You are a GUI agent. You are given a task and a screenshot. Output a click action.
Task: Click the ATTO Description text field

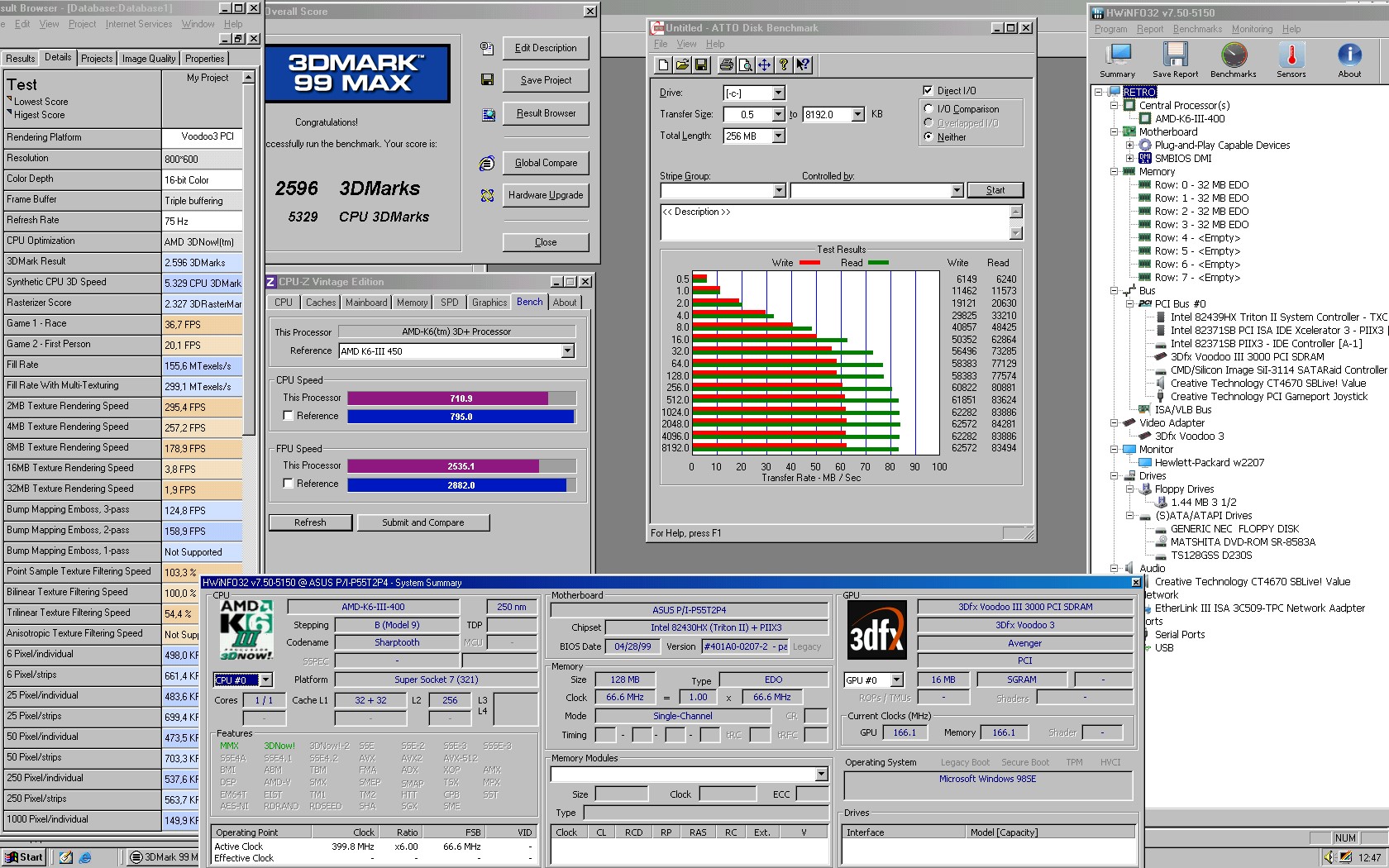pos(835,222)
